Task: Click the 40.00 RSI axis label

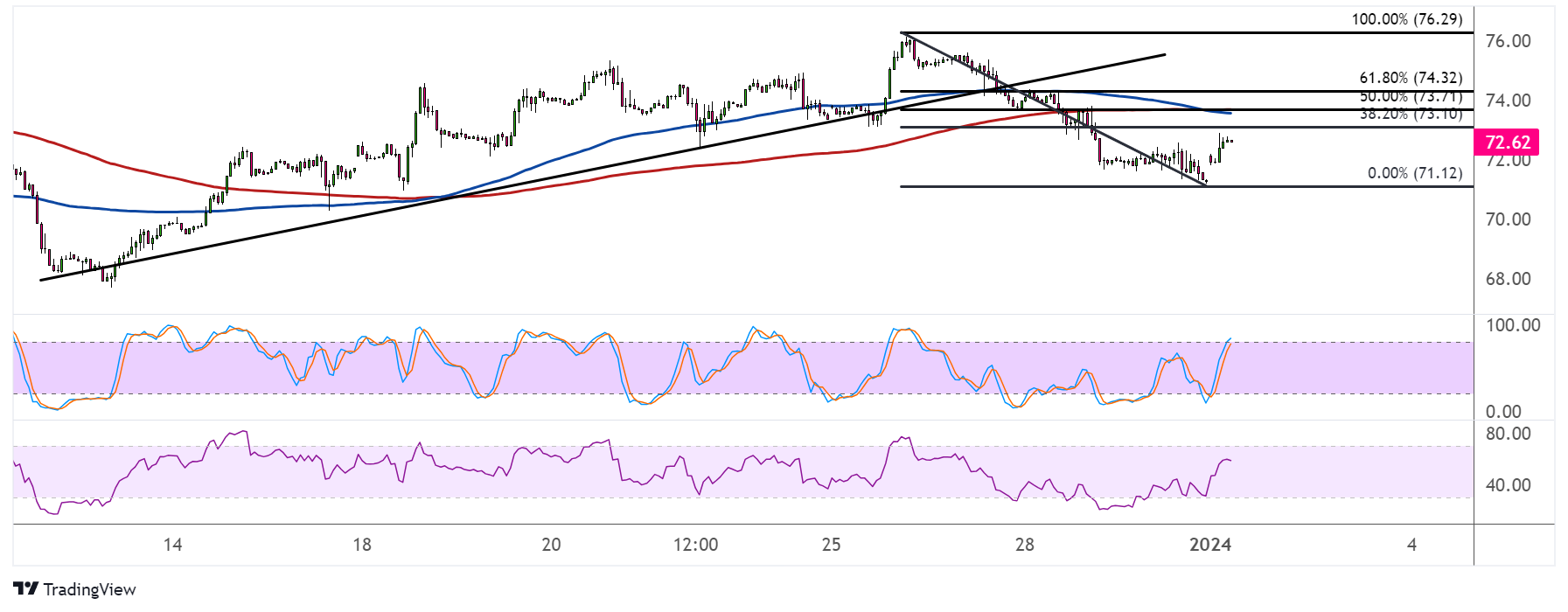Action: click(1508, 485)
